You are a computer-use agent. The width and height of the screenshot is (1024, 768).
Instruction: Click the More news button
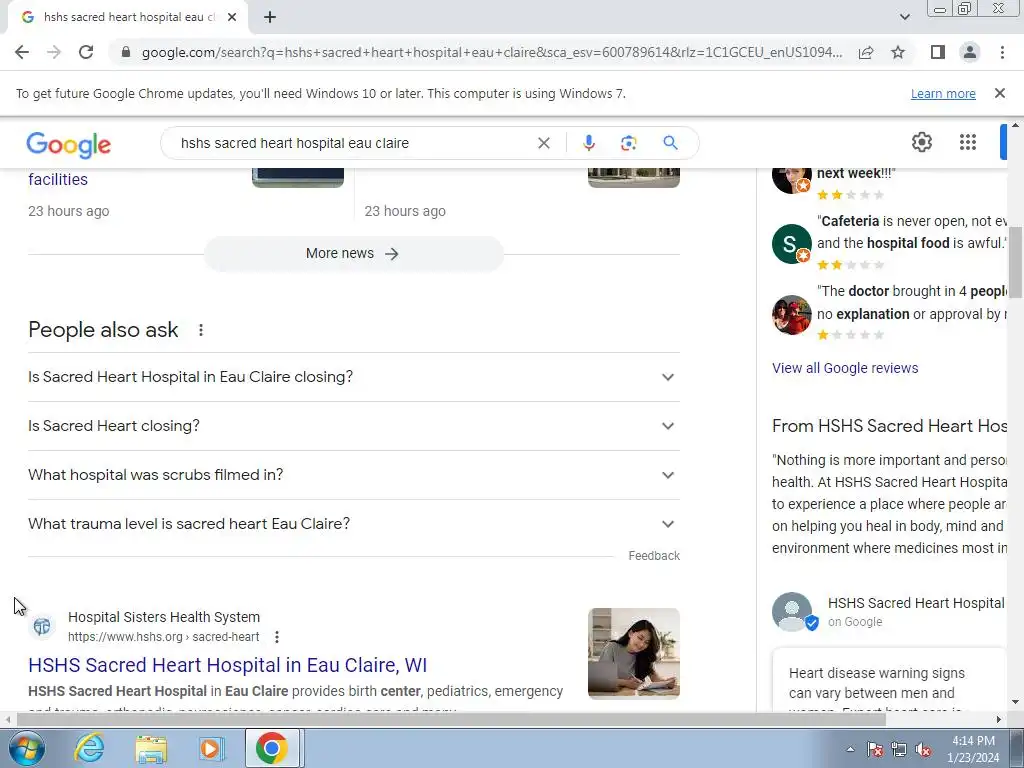[353, 253]
